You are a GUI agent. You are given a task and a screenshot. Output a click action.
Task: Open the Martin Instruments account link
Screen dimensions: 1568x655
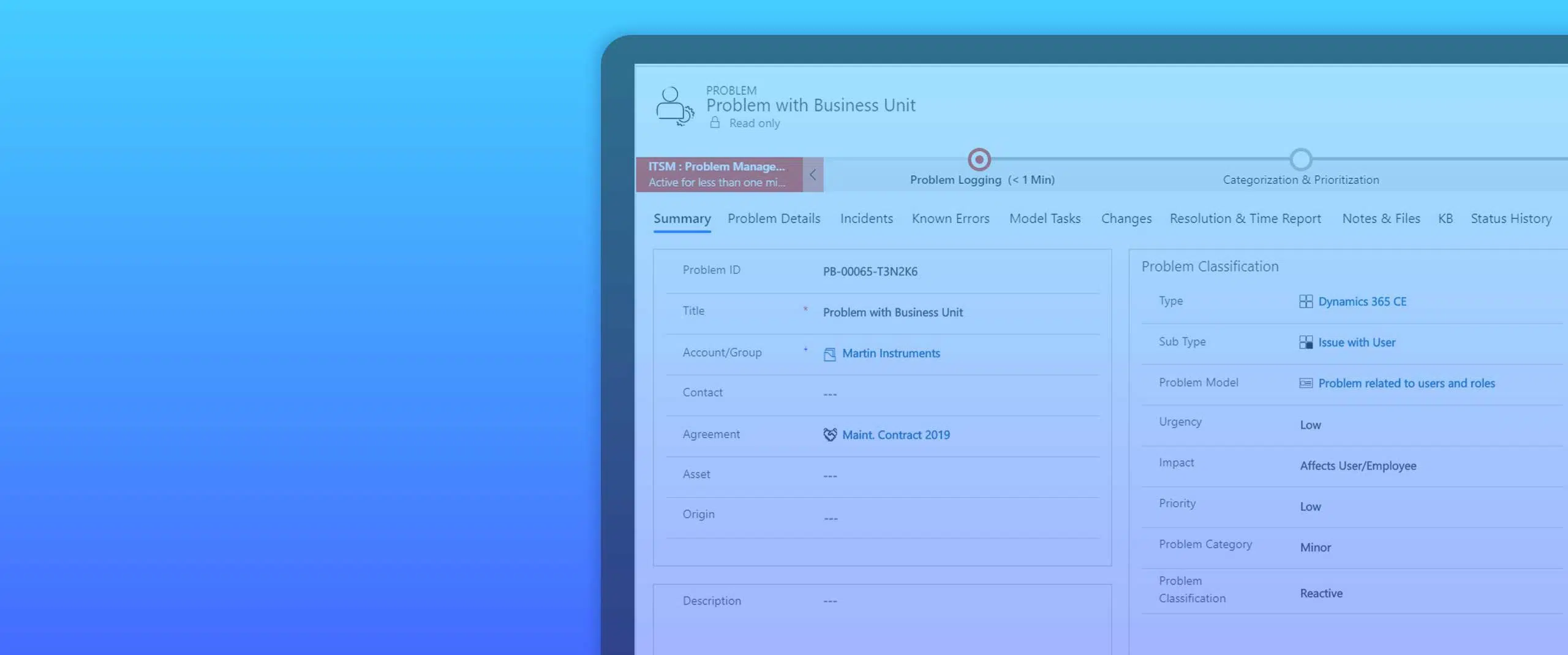point(891,354)
